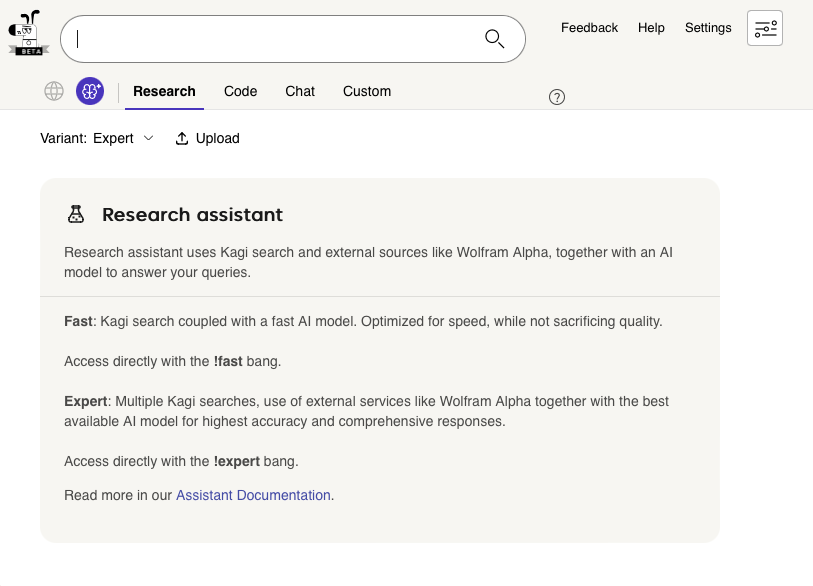Click the Kagi doggo logo

[28, 32]
